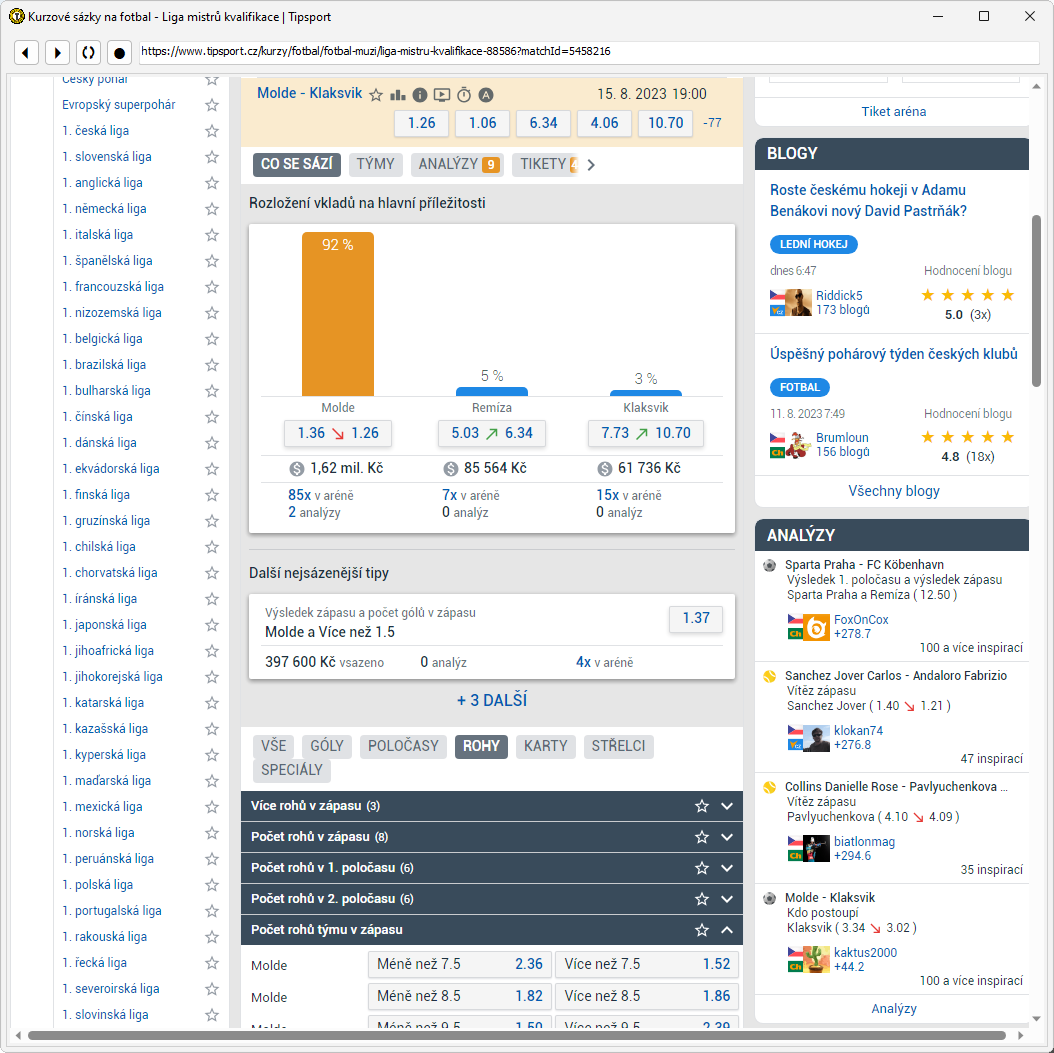Open the TIKETY tab

point(545,164)
